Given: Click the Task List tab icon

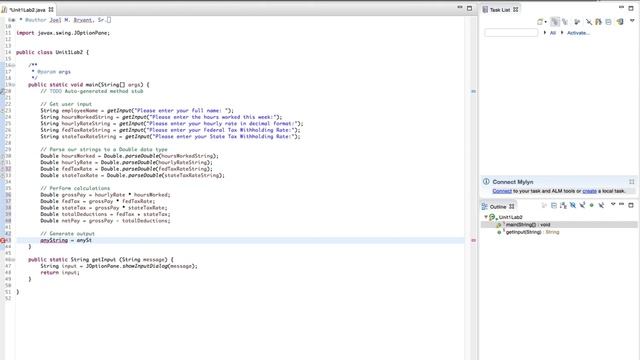Looking at the screenshot, I should pos(485,9).
